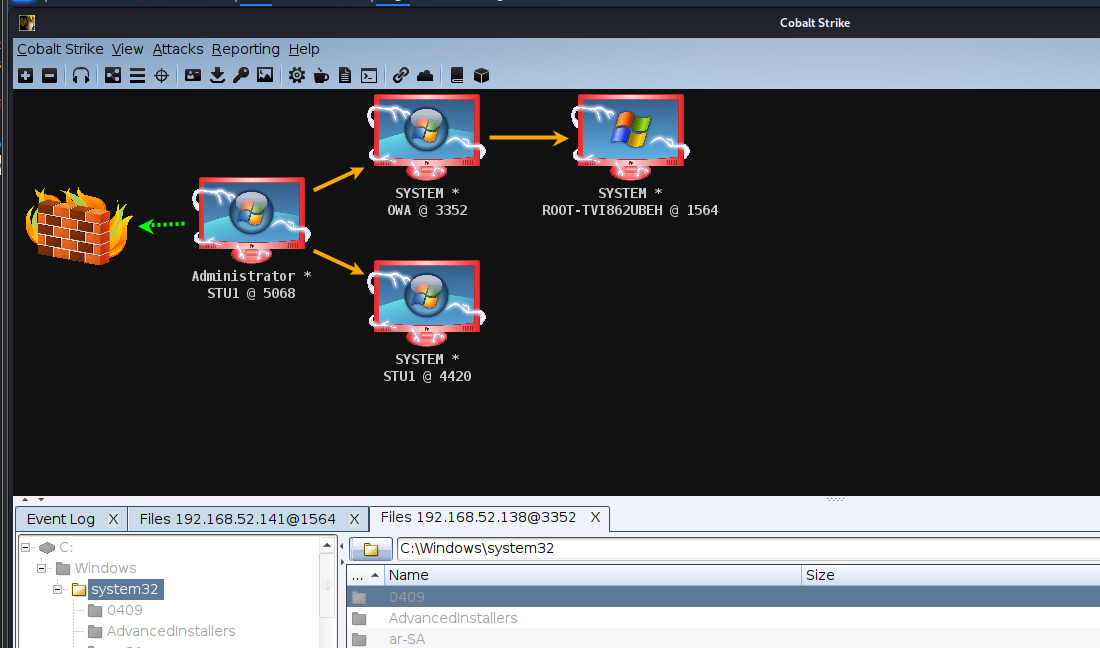Viewport: 1100px width, 648px height.
Task: Open the Reporting menu
Action: tap(246, 49)
